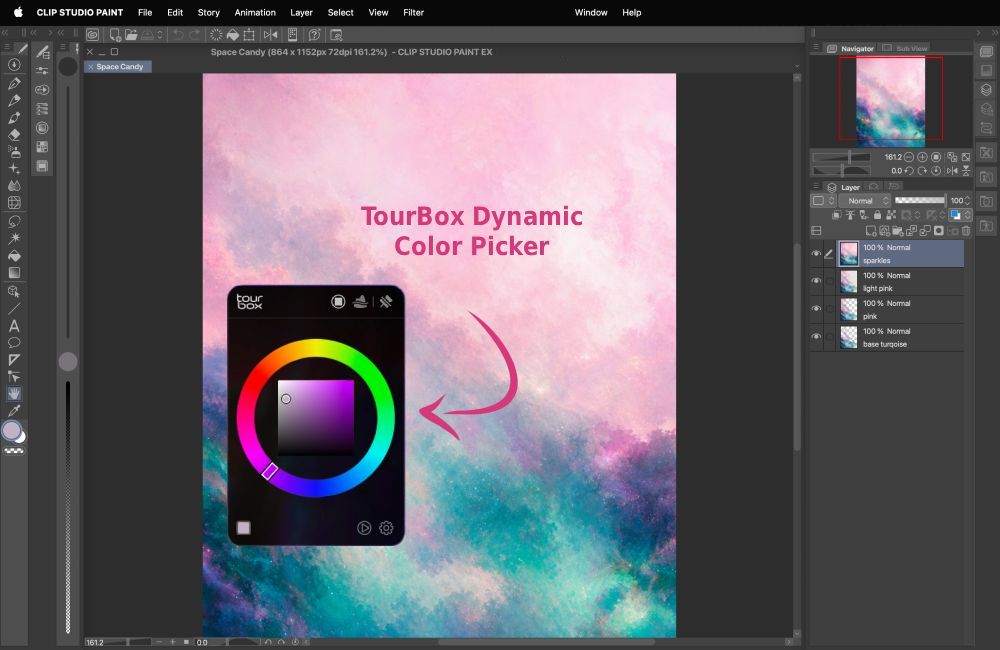Screen dimensions: 1000x650
Task: Redo the action in command bar
Action: 194,34
